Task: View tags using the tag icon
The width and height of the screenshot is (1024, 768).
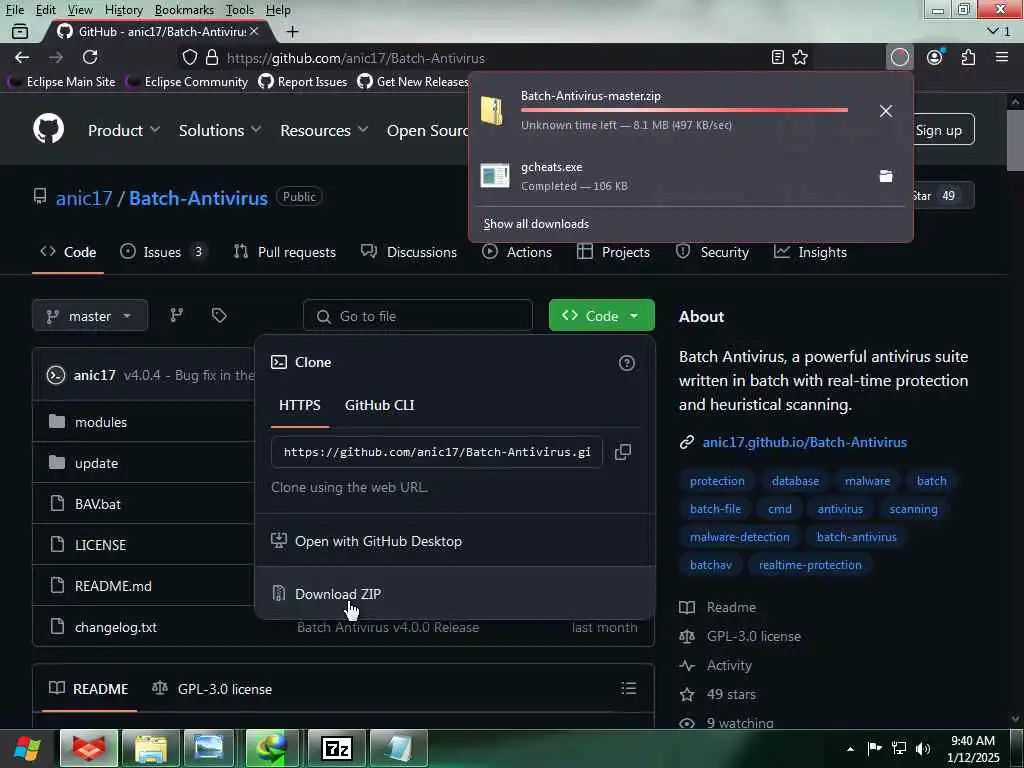Action: 219,315
